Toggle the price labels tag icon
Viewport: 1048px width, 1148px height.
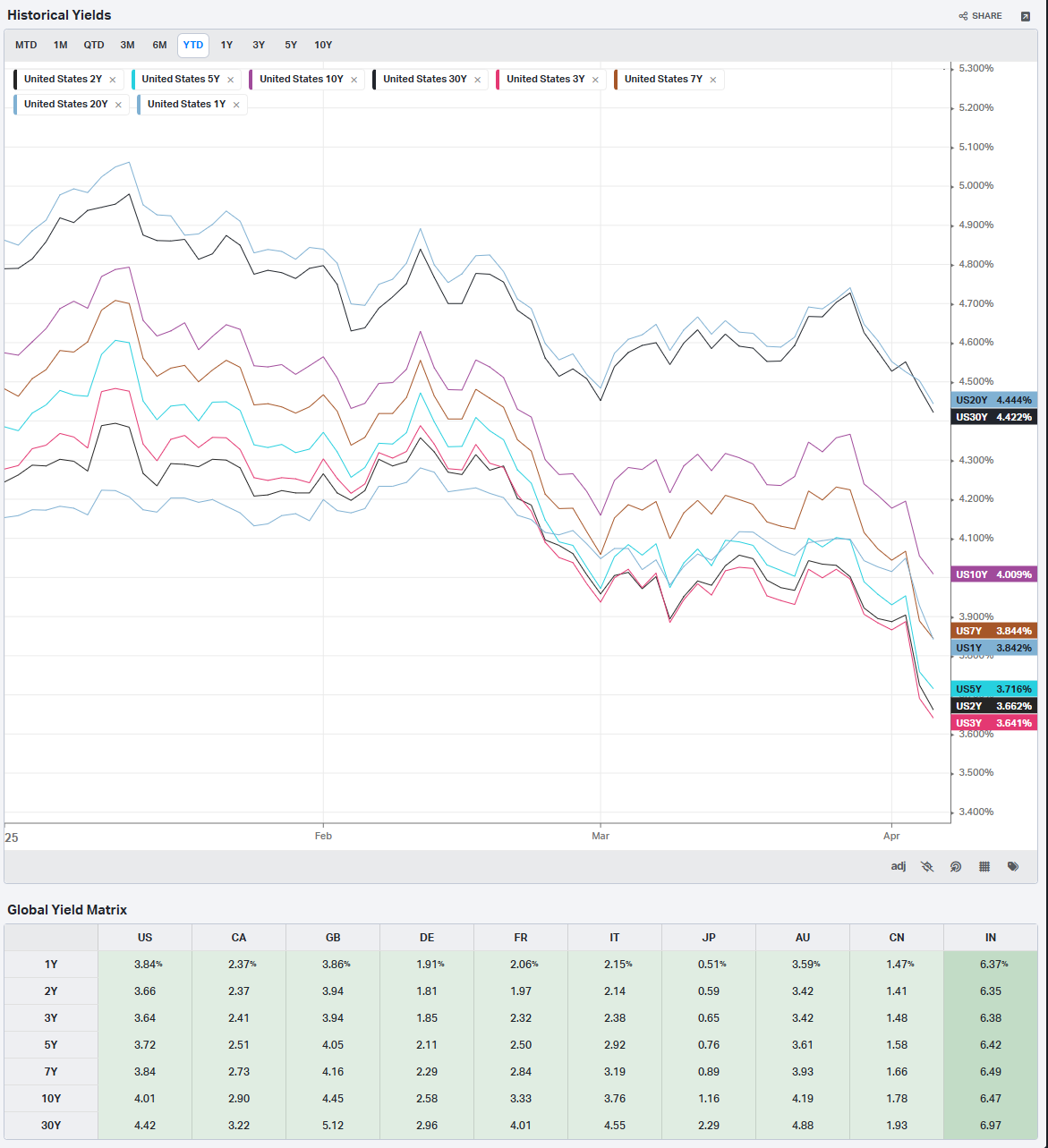point(1013,866)
